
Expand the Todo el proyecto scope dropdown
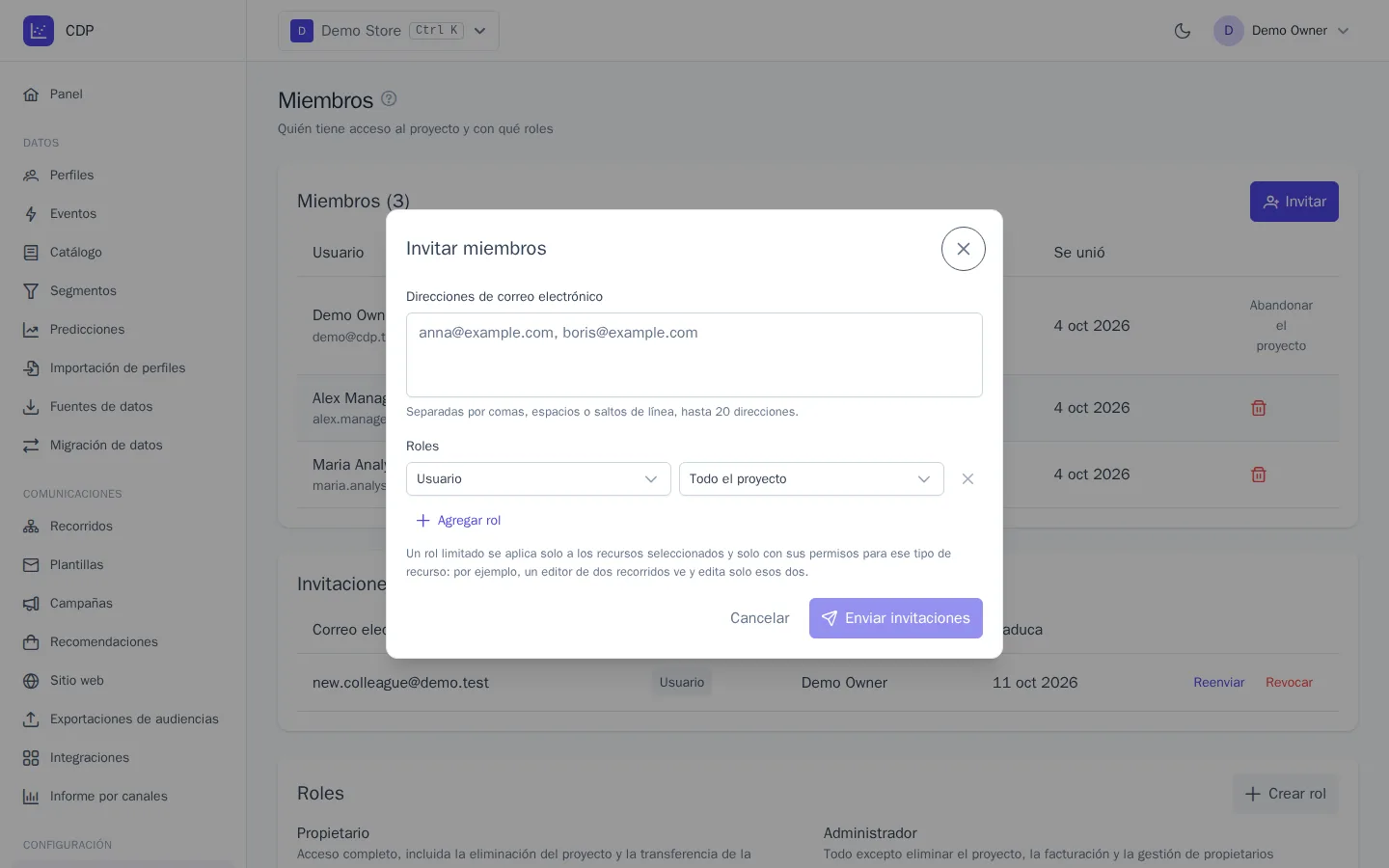point(811,479)
